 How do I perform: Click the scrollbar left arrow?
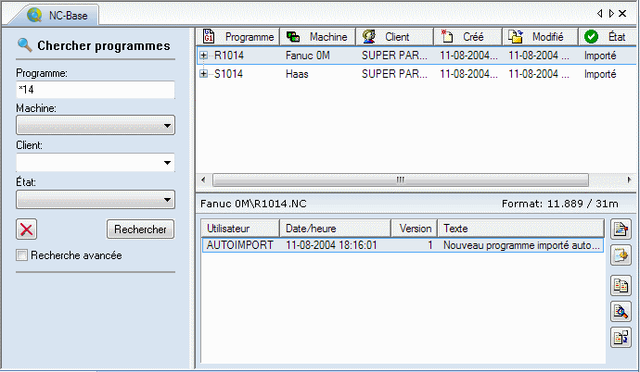203,180
